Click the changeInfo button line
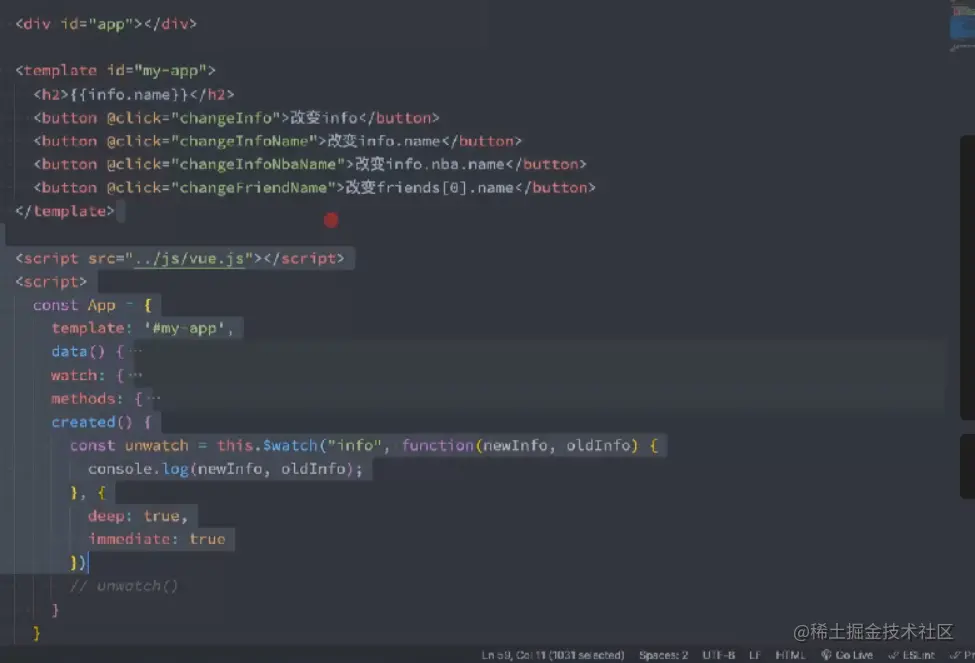The height and width of the screenshot is (663, 975). point(236,118)
